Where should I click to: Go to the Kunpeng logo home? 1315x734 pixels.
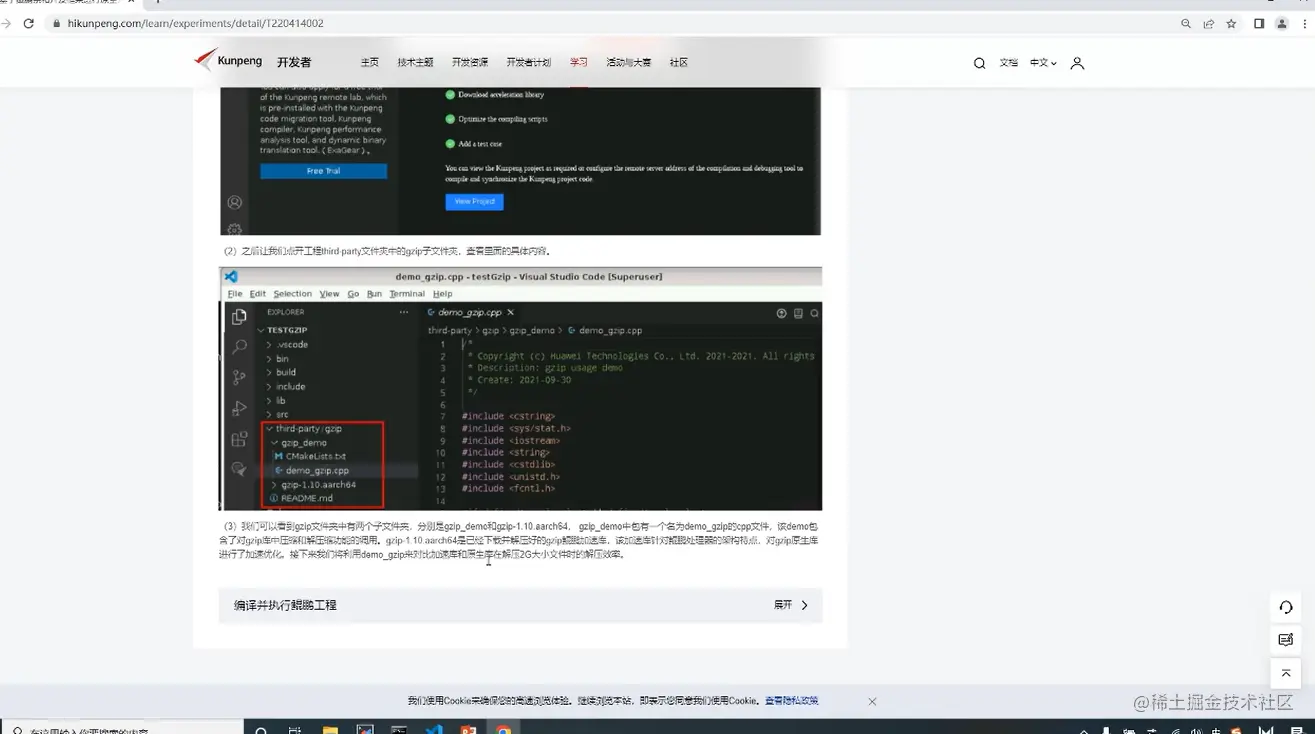pyautogui.click(x=228, y=60)
